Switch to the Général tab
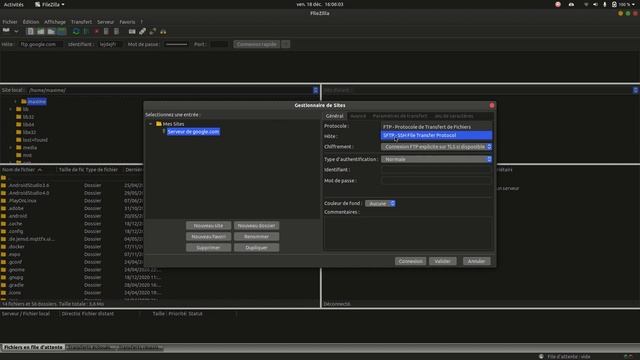Viewport: 640px width, 360px height. pyautogui.click(x=334, y=116)
